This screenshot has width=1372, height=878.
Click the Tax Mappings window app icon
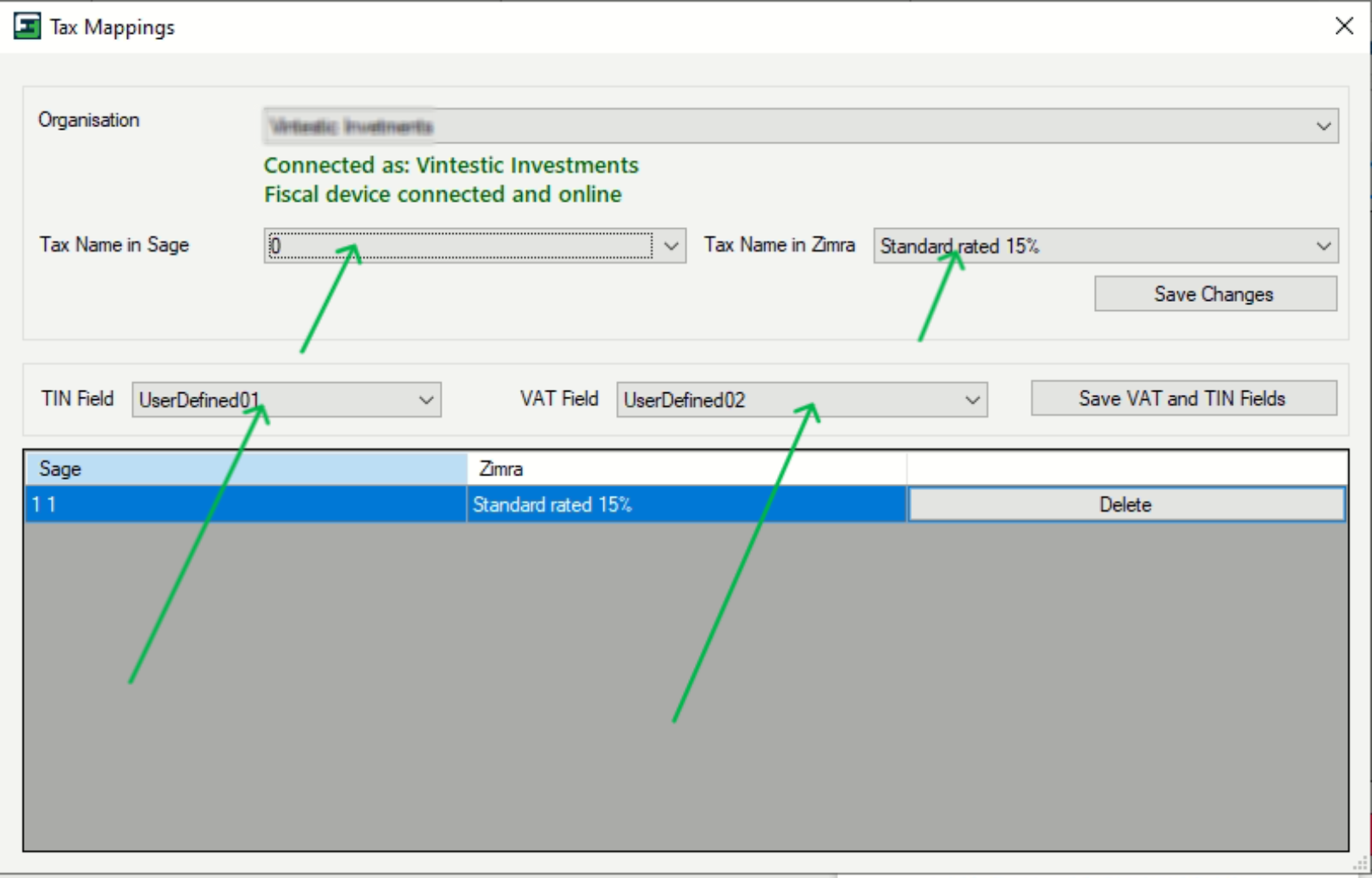pos(27,26)
